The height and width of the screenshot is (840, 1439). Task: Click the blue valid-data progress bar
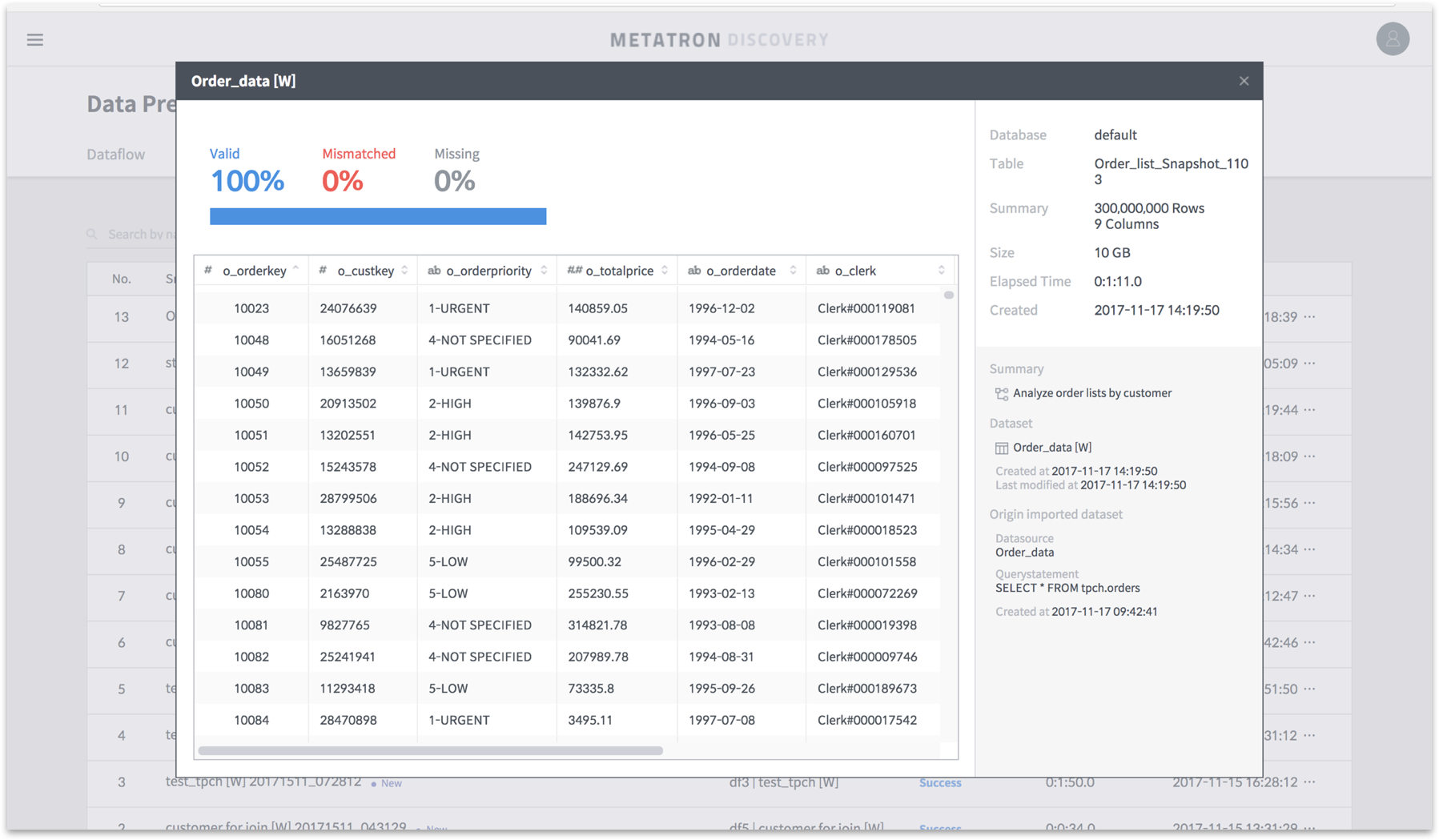pyautogui.click(x=378, y=216)
